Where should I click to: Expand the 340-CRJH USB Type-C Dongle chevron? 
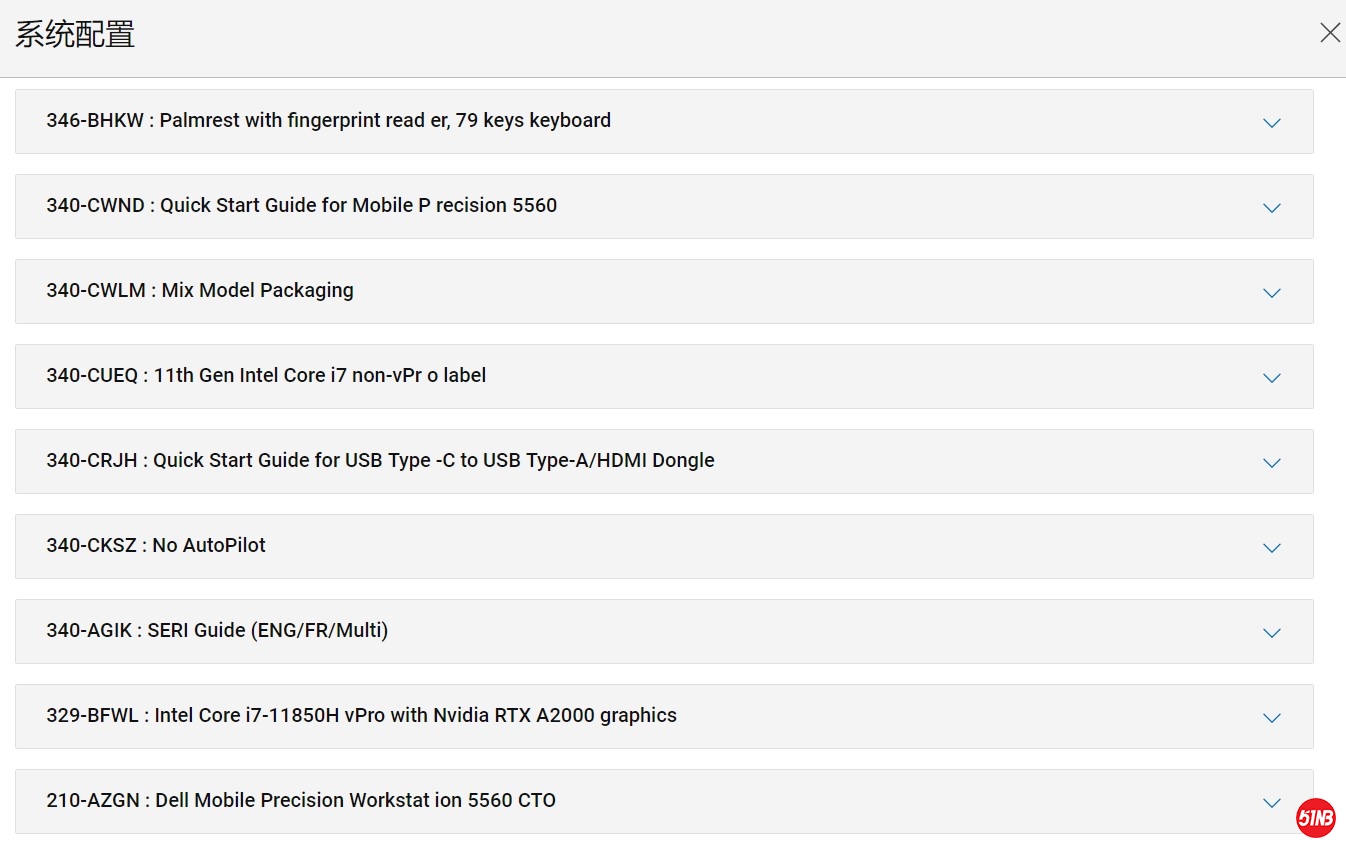click(x=1271, y=463)
